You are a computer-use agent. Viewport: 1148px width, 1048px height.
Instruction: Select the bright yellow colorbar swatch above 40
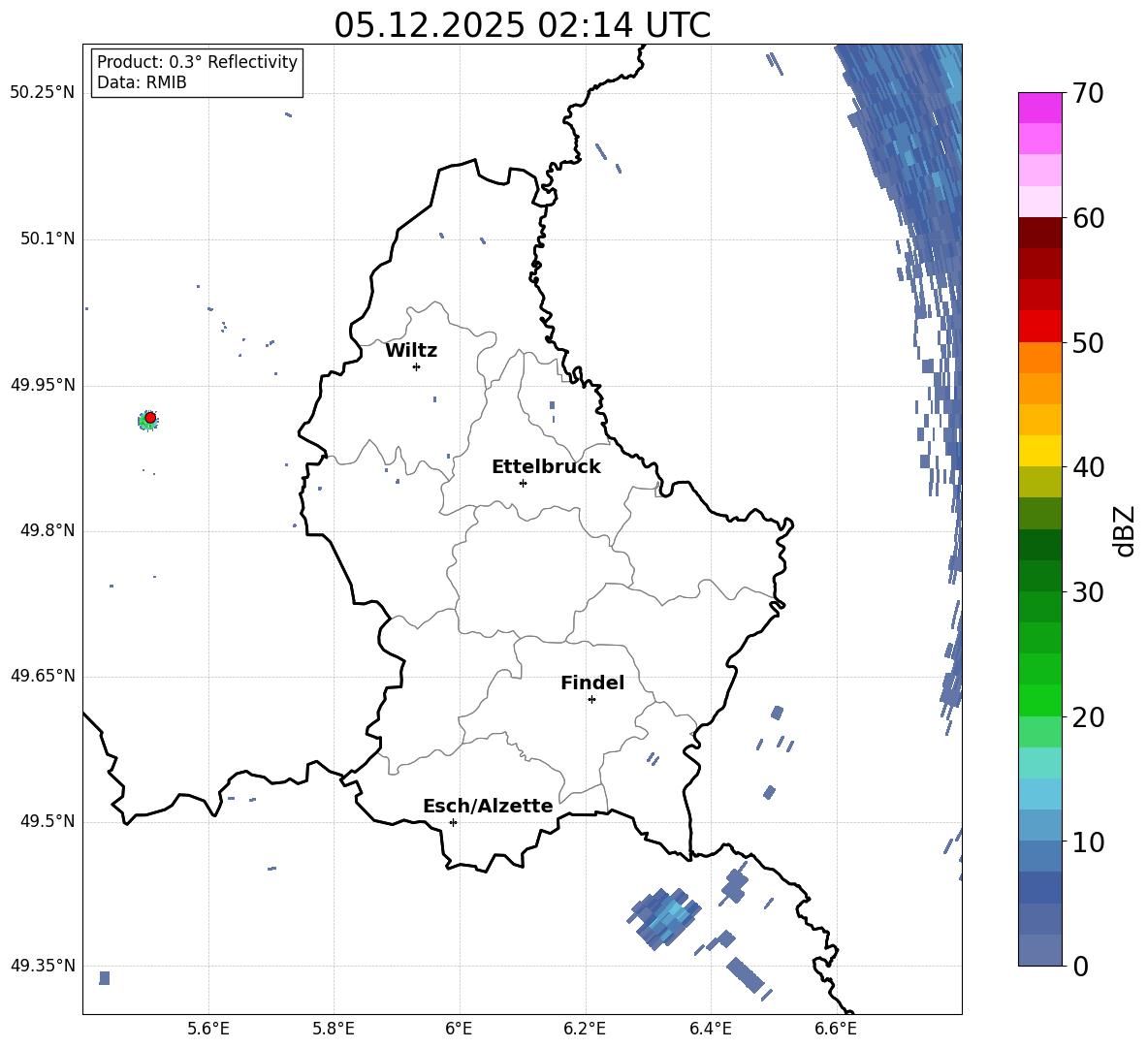pos(1039,450)
